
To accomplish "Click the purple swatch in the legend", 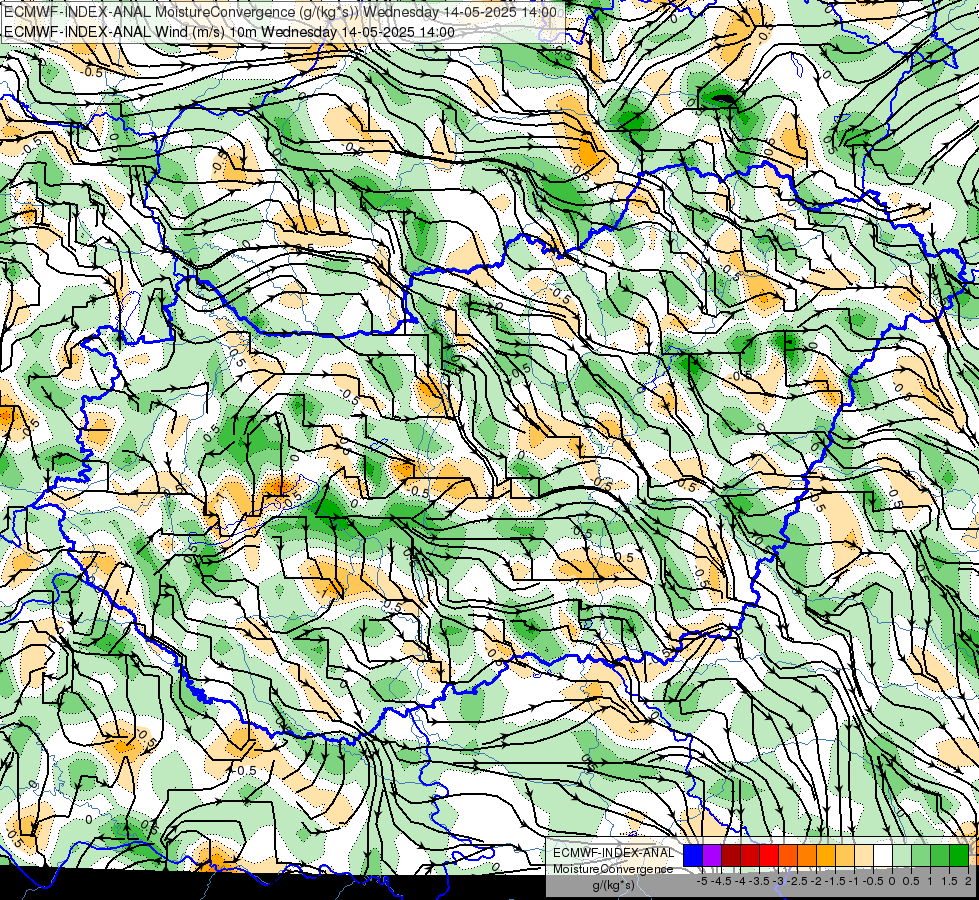I will coord(712,856).
